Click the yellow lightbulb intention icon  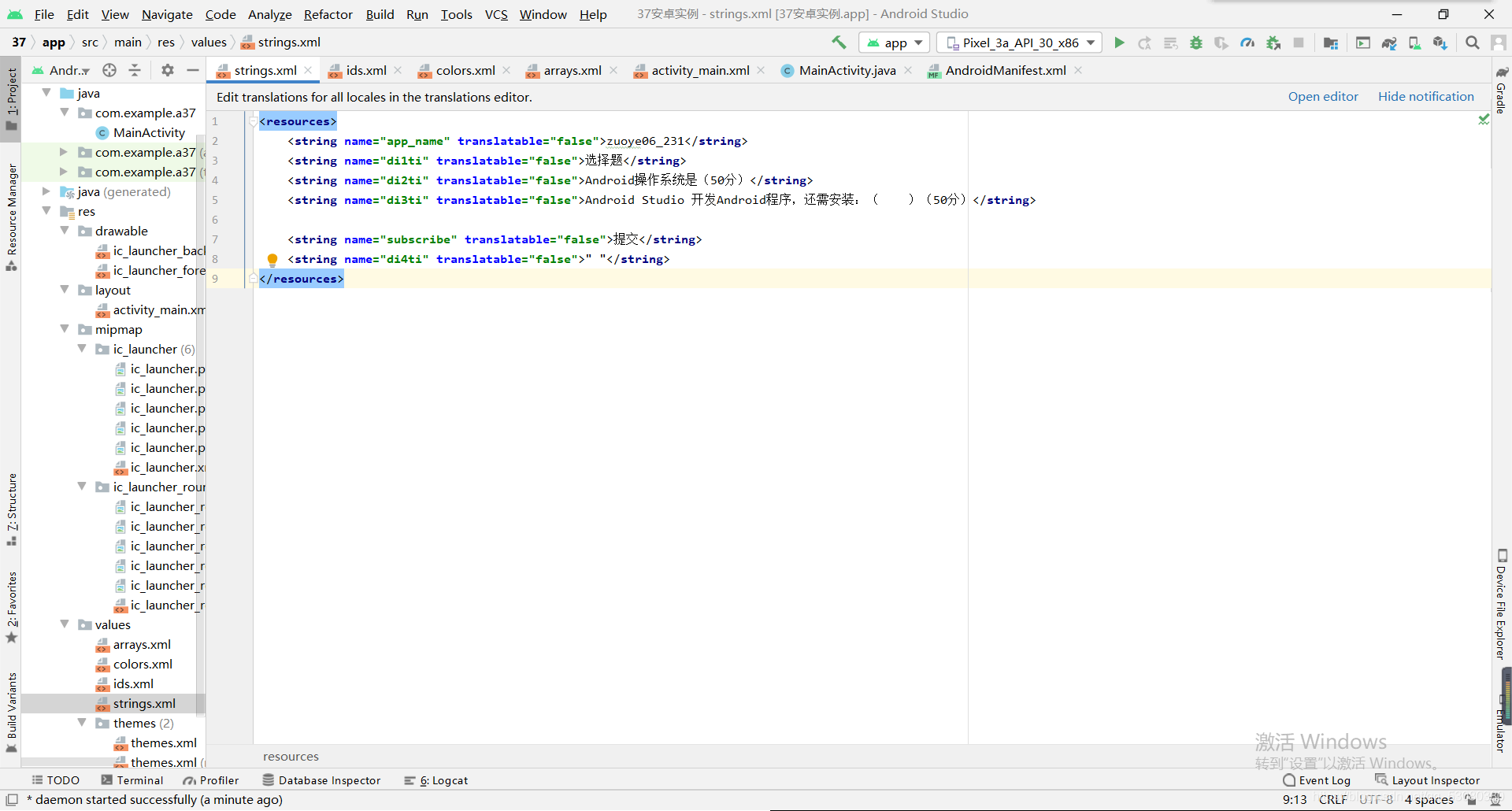(x=272, y=259)
